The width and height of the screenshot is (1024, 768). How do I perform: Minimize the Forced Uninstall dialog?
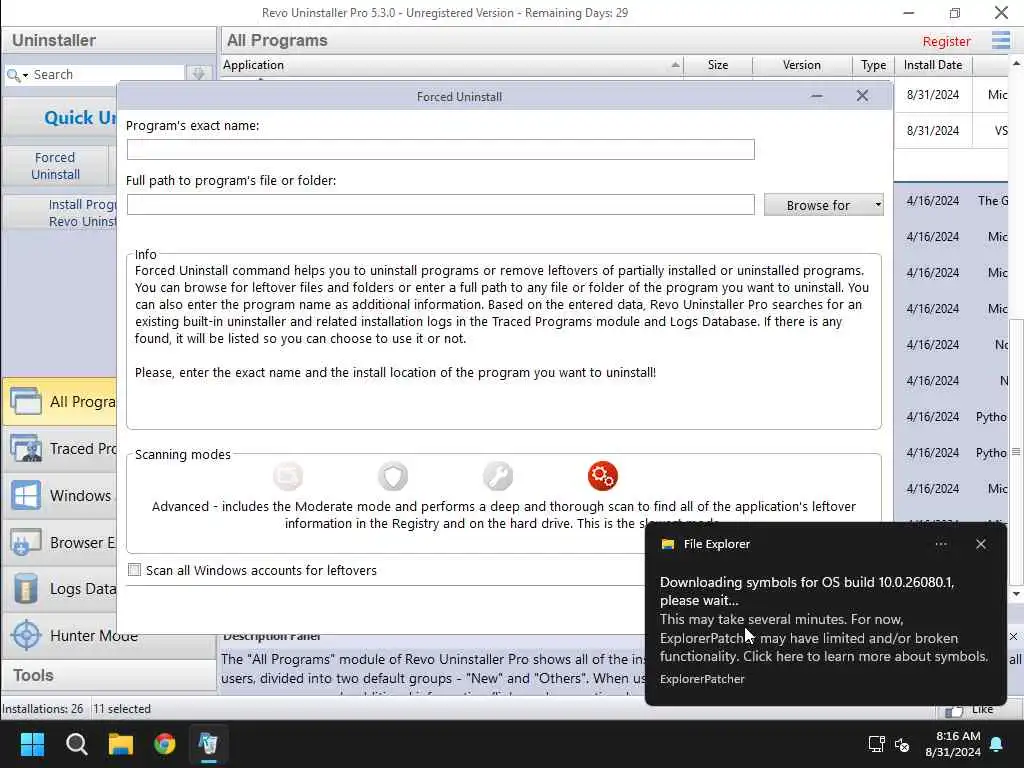pos(816,96)
